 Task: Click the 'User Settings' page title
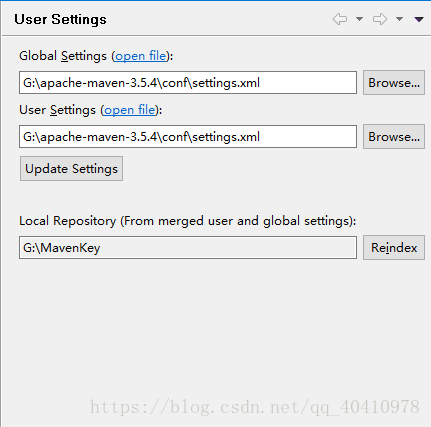click(x=60, y=19)
